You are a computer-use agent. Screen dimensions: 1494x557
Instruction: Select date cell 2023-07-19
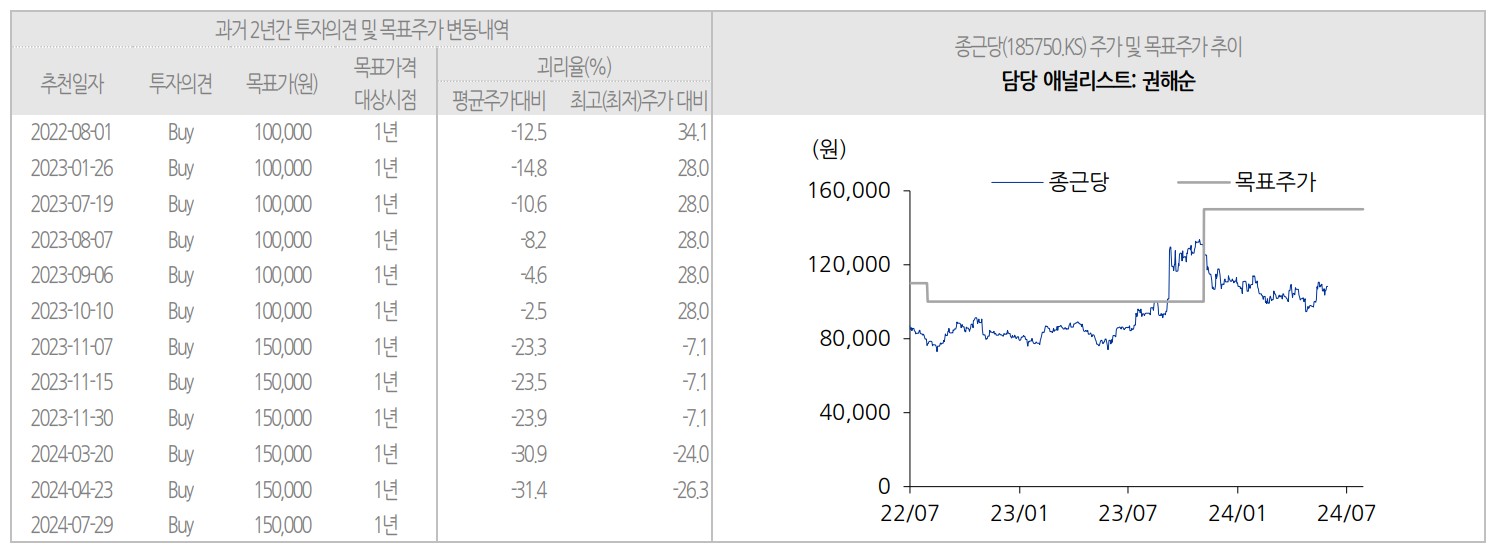72,204
